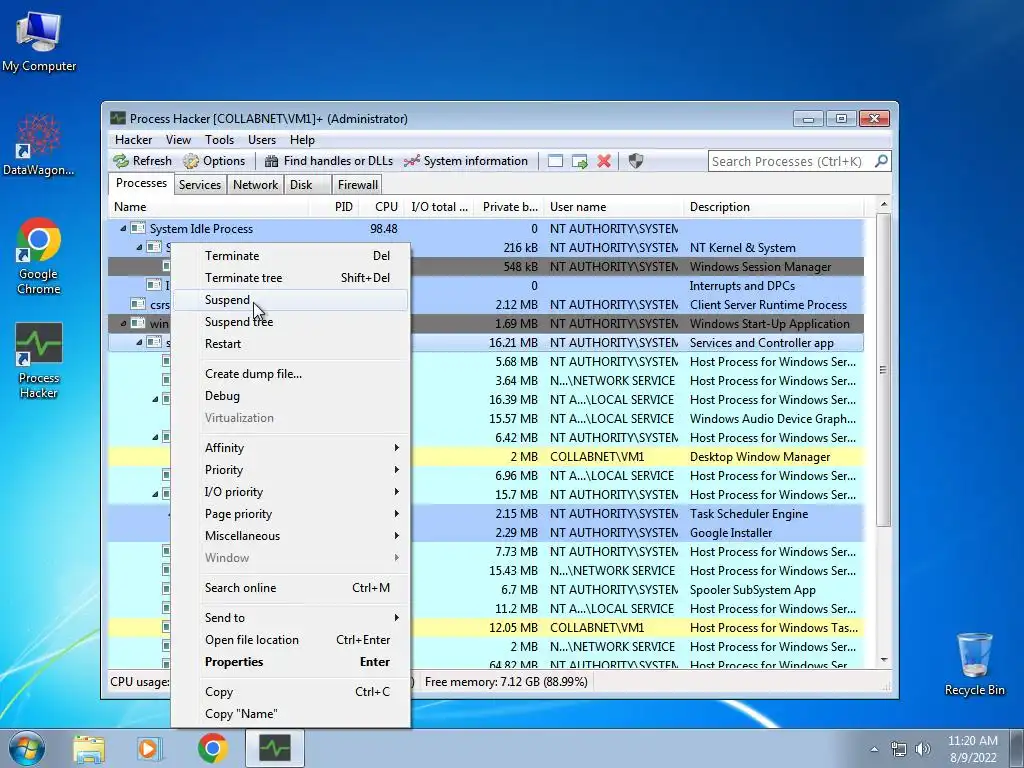Screen dimensions: 1024x768
Task: Choose Search online in context menu
Action: [291, 588]
